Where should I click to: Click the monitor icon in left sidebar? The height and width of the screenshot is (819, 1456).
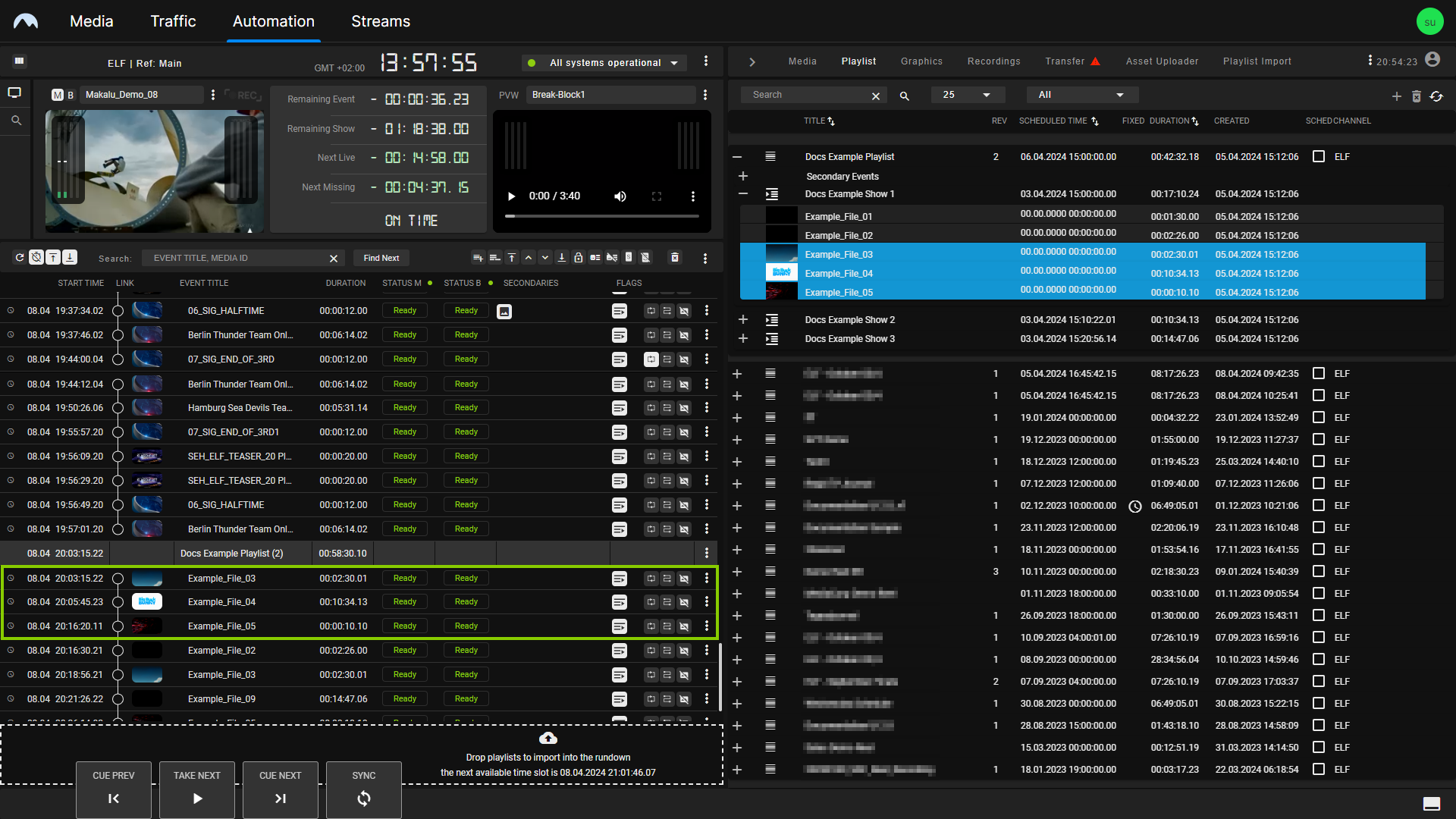(x=14, y=93)
